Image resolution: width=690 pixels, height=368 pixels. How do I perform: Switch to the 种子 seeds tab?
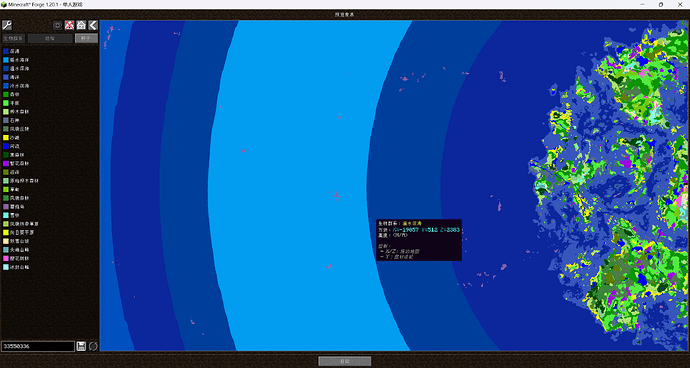tap(86, 38)
